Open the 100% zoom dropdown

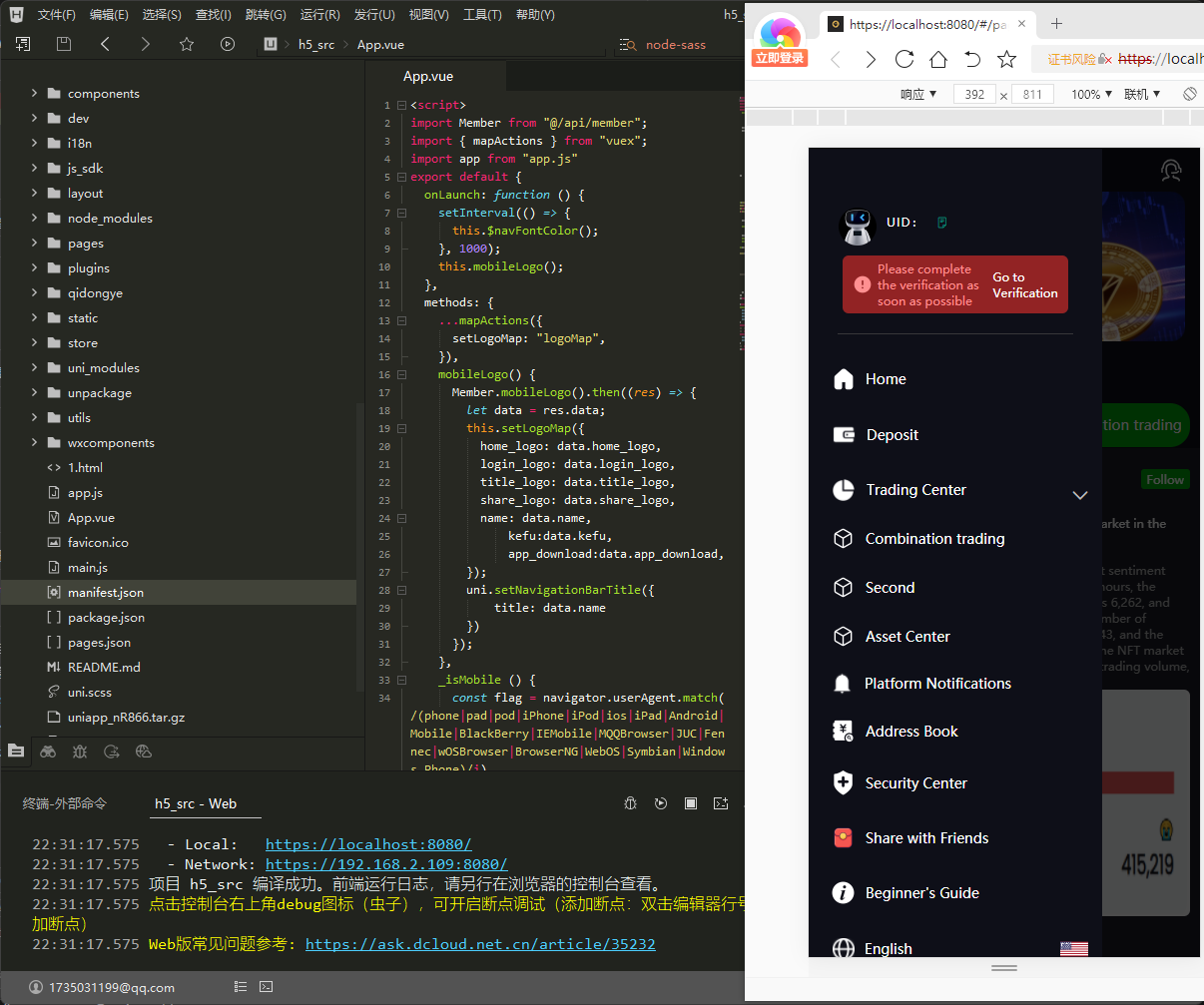point(1092,94)
